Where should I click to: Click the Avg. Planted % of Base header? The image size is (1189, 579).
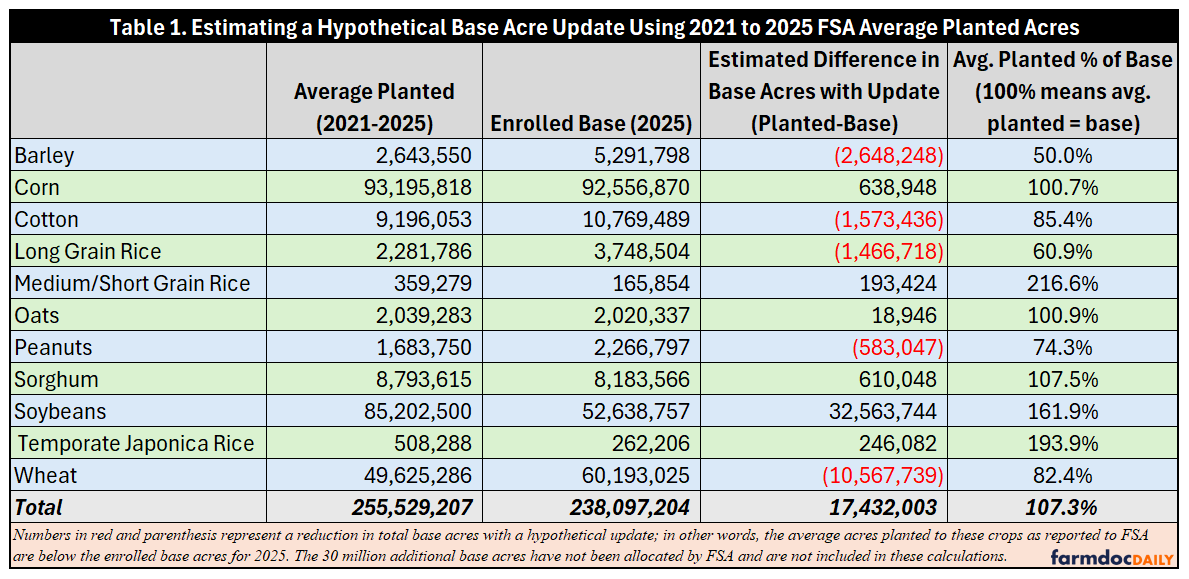pos(1064,91)
